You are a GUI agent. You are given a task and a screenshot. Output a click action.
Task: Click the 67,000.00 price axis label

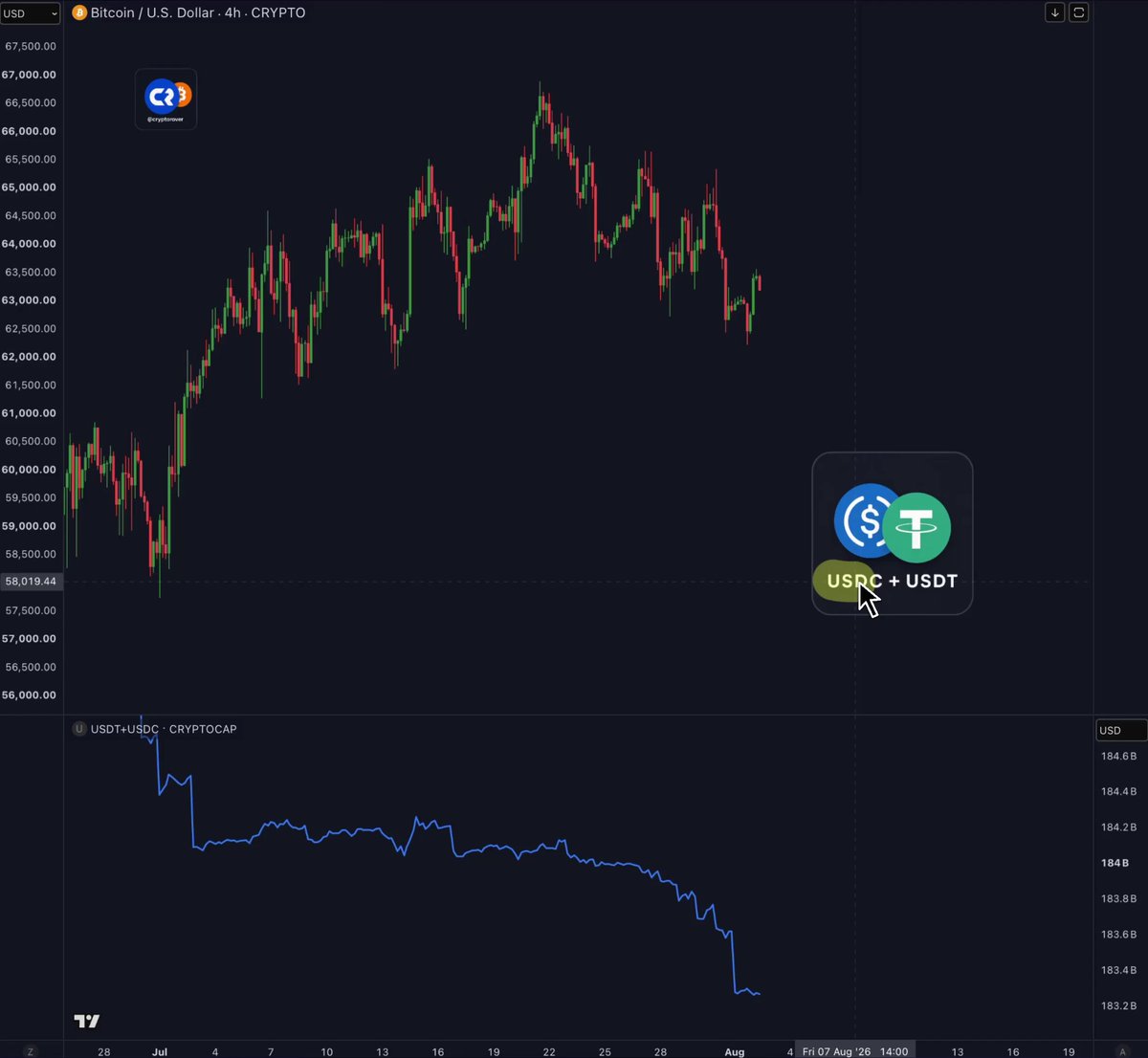click(x=30, y=75)
